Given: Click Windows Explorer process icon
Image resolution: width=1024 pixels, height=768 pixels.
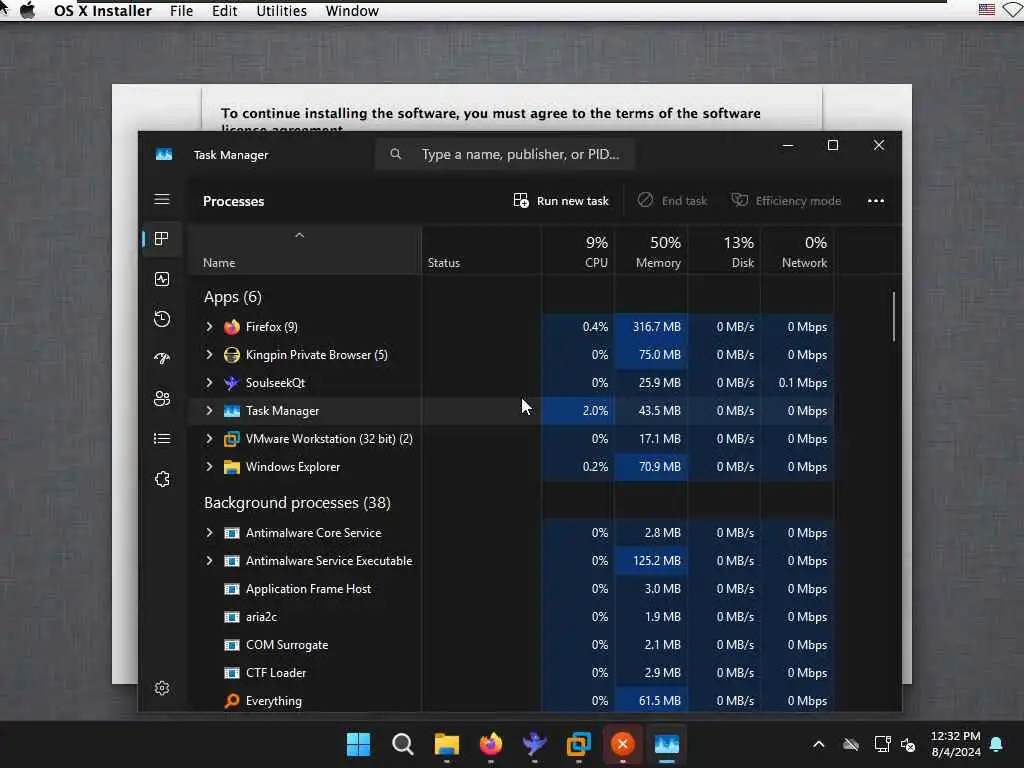Looking at the screenshot, I should tap(232, 467).
